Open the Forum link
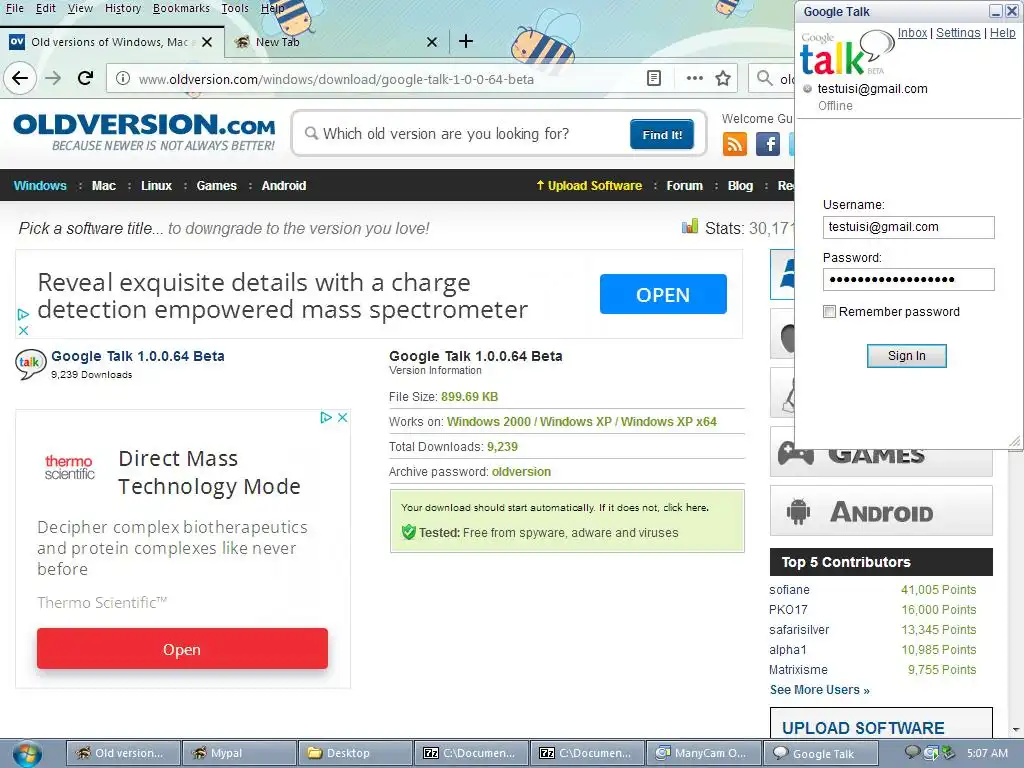Viewport: 1024px width, 768px height. coord(684,185)
